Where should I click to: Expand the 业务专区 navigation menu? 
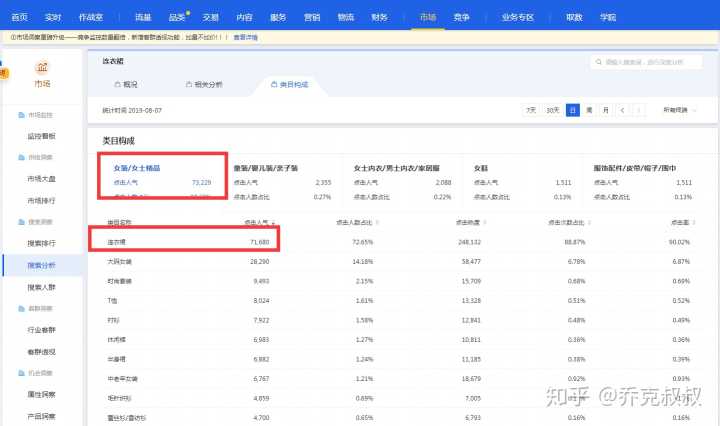click(x=523, y=17)
